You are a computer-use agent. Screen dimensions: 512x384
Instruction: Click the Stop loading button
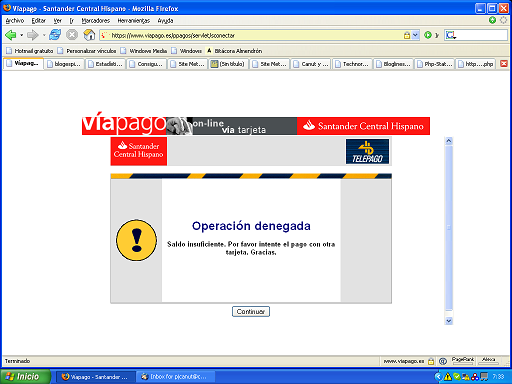(72, 35)
